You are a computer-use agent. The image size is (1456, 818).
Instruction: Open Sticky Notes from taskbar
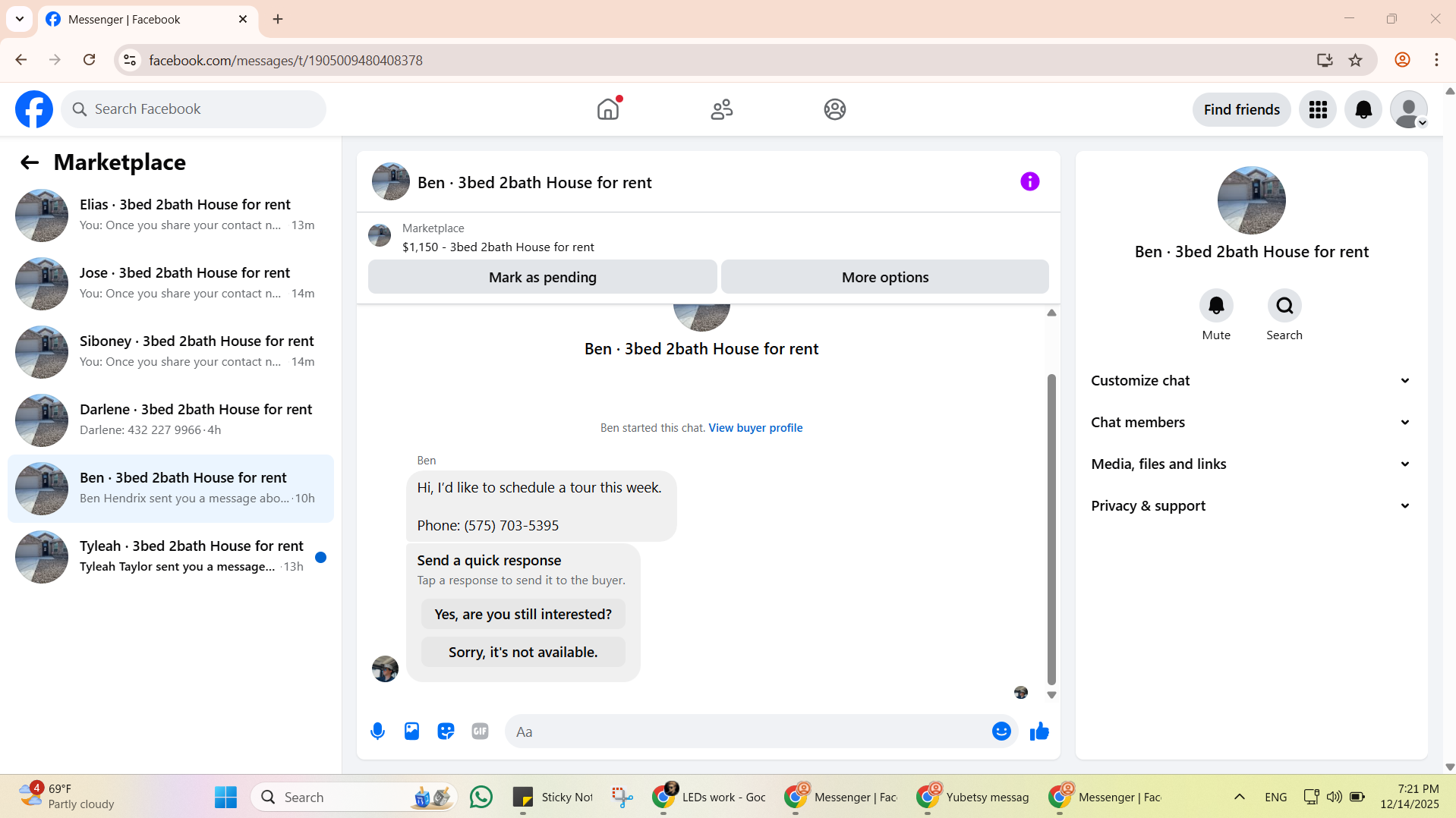tap(553, 797)
